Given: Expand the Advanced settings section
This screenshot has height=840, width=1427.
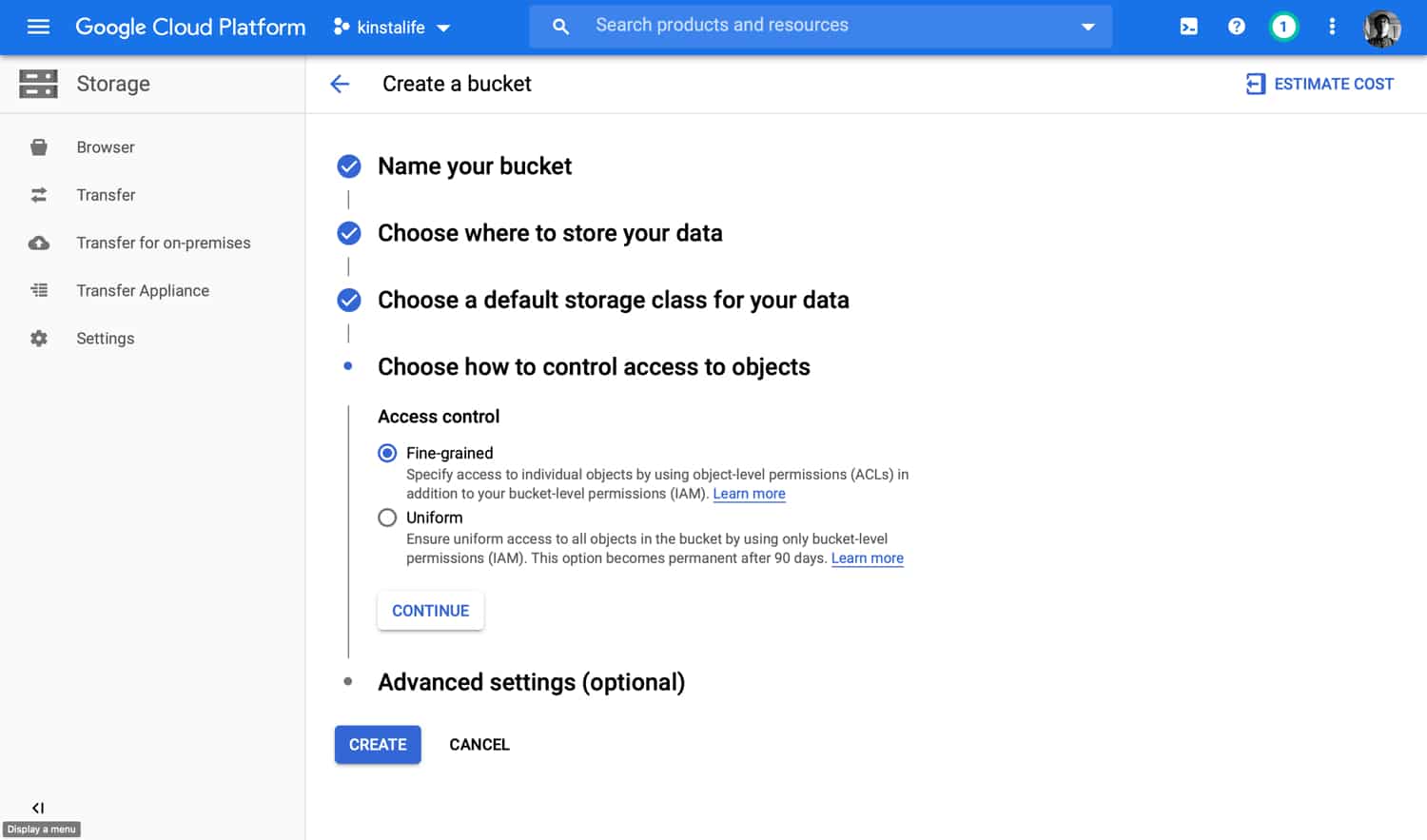Looking at the screenshot, I should 531,682.
